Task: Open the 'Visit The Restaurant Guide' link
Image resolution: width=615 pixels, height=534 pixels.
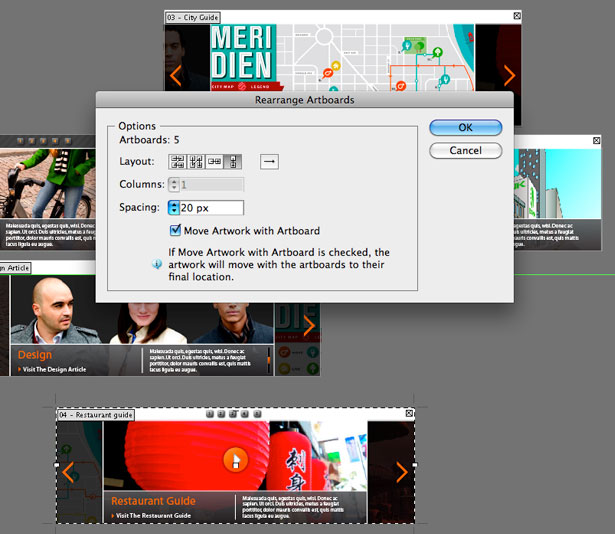Action: 151,516
